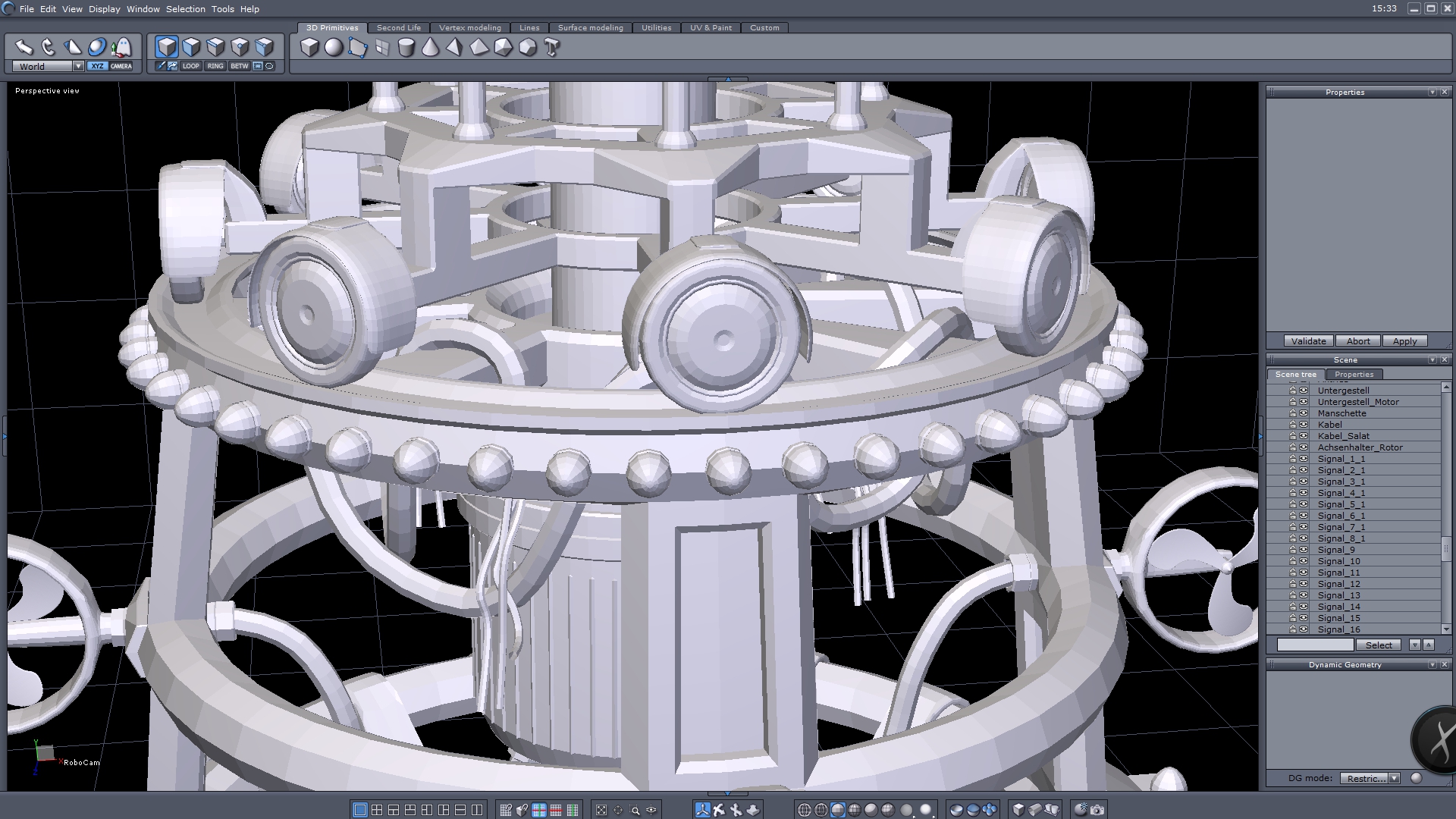Open the Selection menu
The width and height of the screenshot is (1456, 819).
(x=185, y=9)
